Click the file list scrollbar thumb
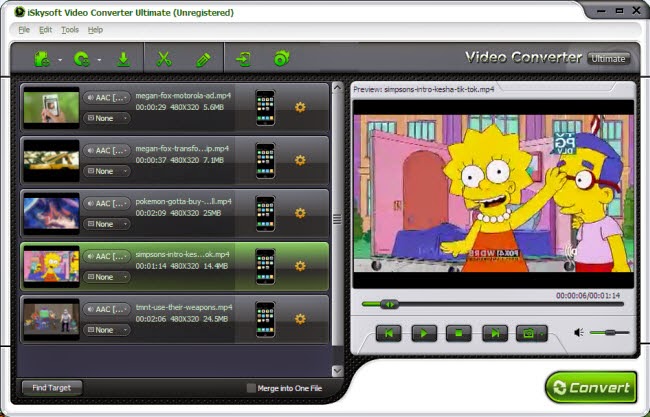 tap(337, 219)
